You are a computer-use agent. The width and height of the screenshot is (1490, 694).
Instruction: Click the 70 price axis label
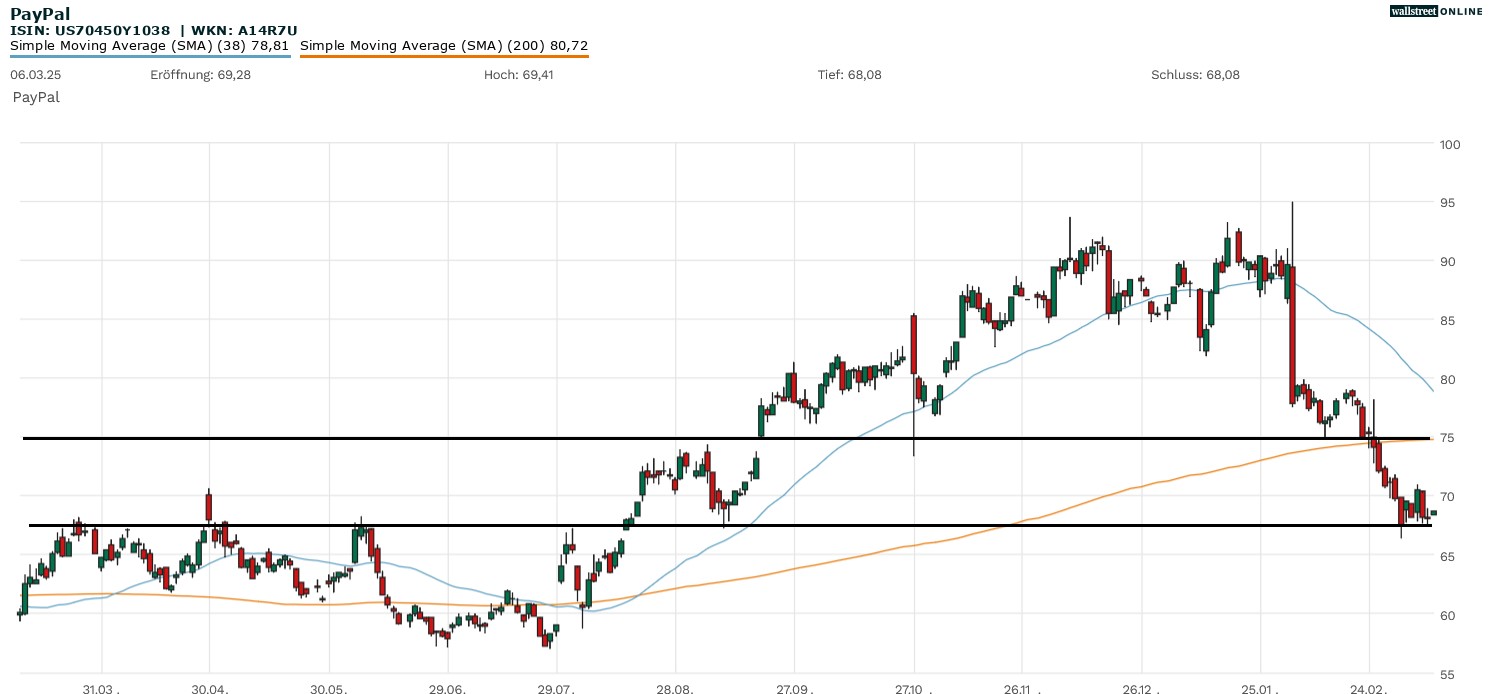pyautogui.click(x=1447, y=497)
